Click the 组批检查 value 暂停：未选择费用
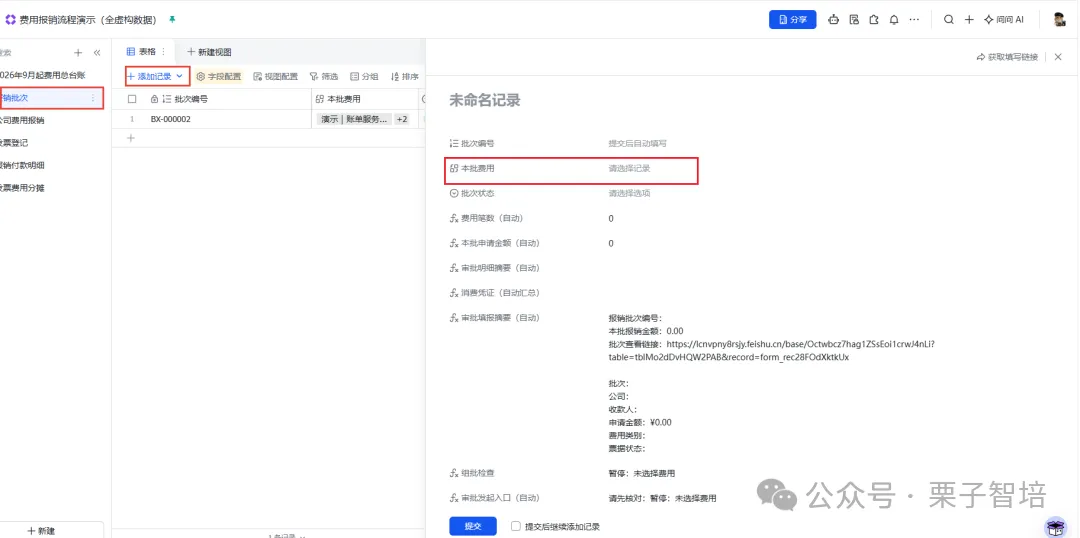This screenshot has height=538, width=1080. [641, 473]
